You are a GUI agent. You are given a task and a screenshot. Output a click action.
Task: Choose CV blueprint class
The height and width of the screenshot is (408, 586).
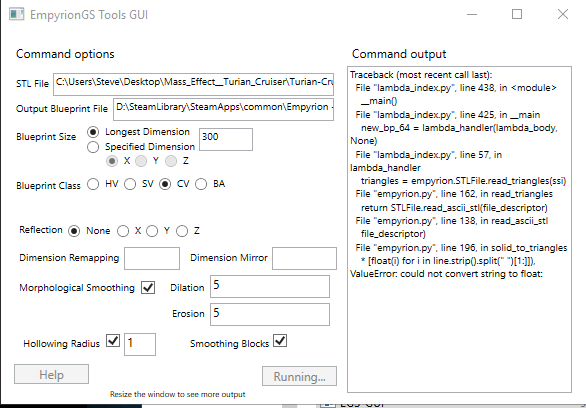pyautogui.click(x=165, y=184)
